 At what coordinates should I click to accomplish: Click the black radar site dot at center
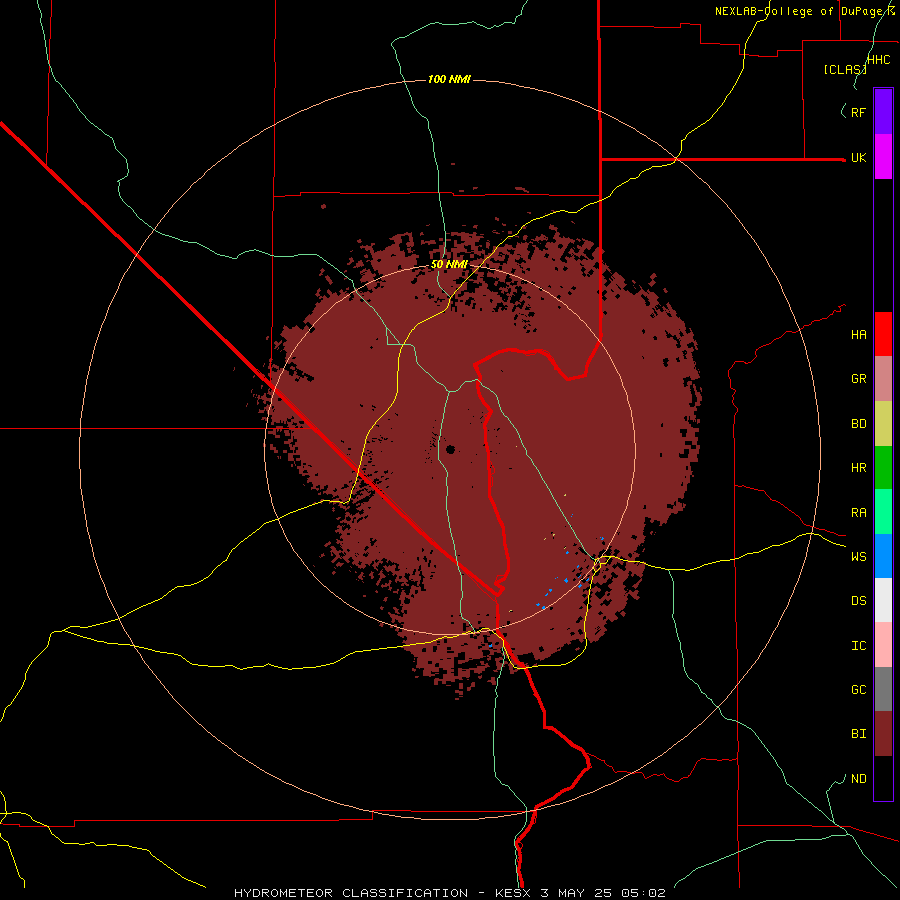pos(450,449)
